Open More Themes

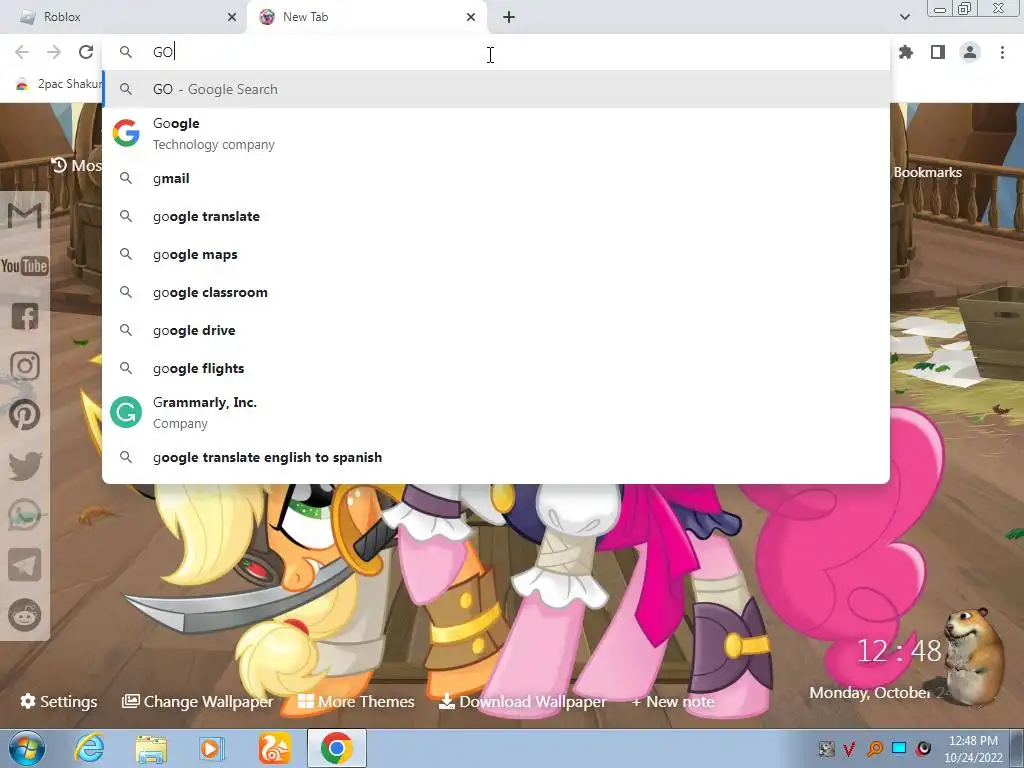356,701
